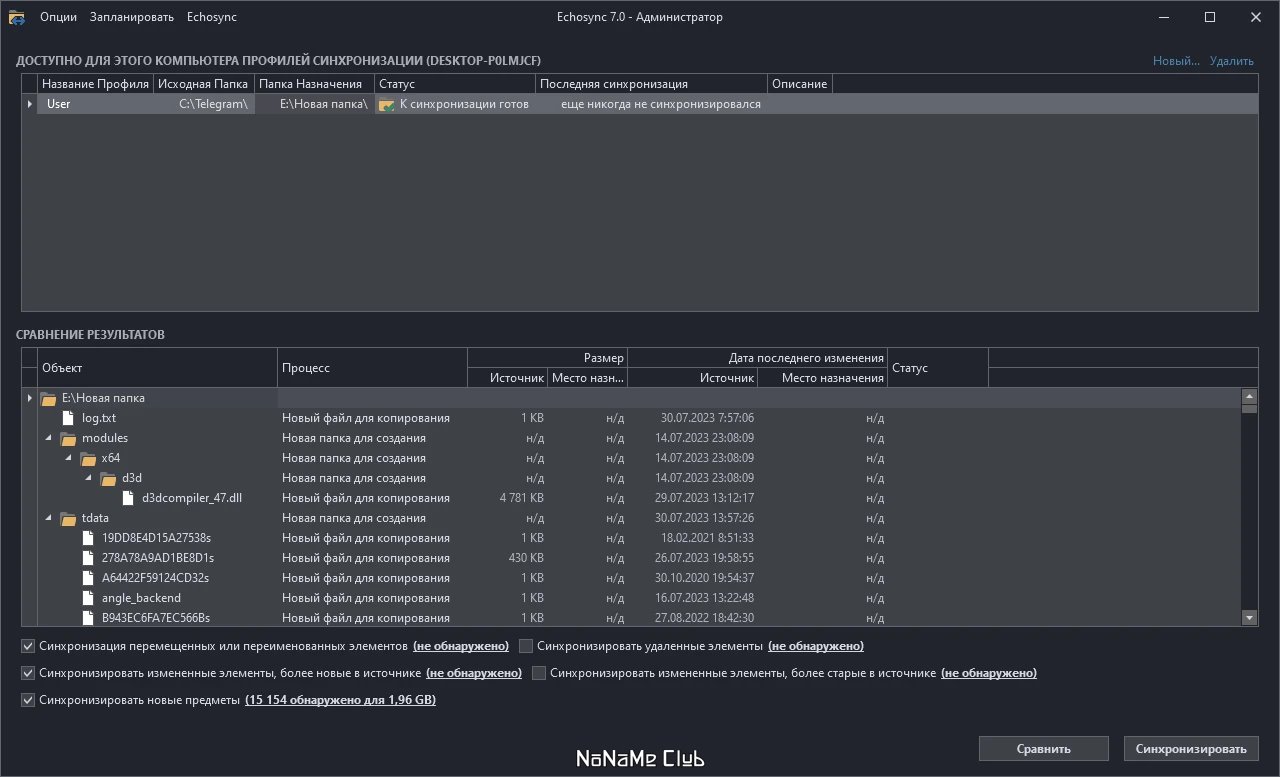
Task: Click the file icon beside B943EC6FA7EC566Bs
Action: [x=88, y=618]
